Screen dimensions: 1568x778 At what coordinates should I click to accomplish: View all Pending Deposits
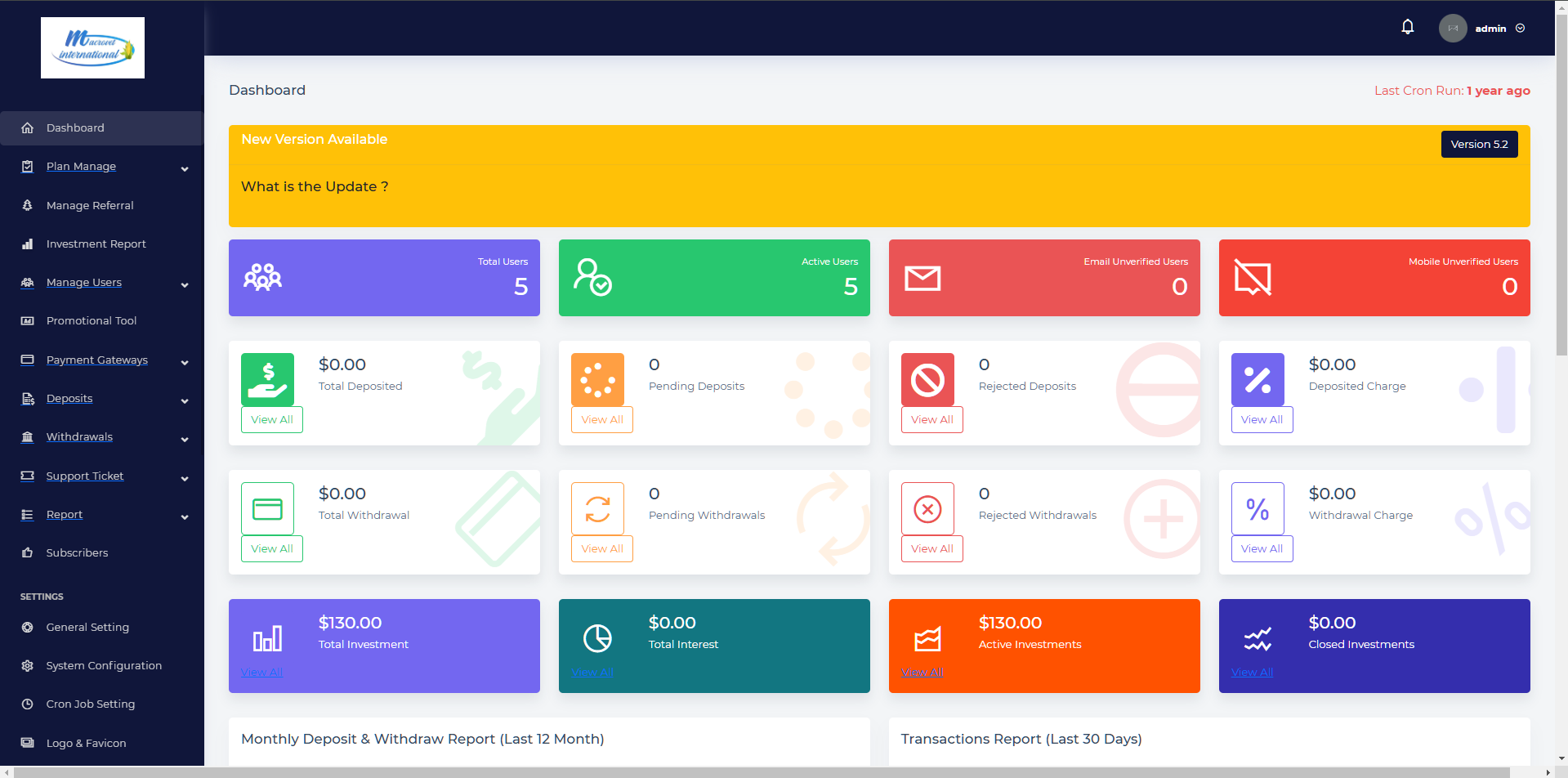[602, 419]
